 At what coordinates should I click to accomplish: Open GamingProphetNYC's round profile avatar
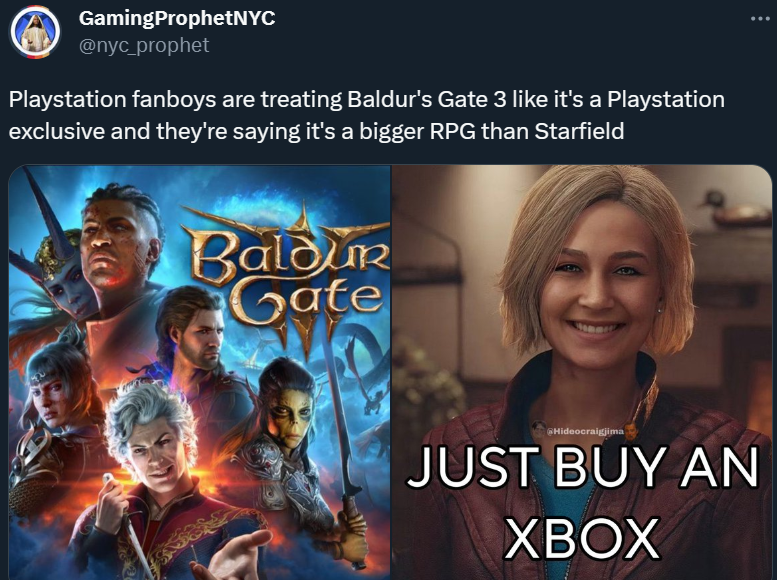click(x=35, y=32)
